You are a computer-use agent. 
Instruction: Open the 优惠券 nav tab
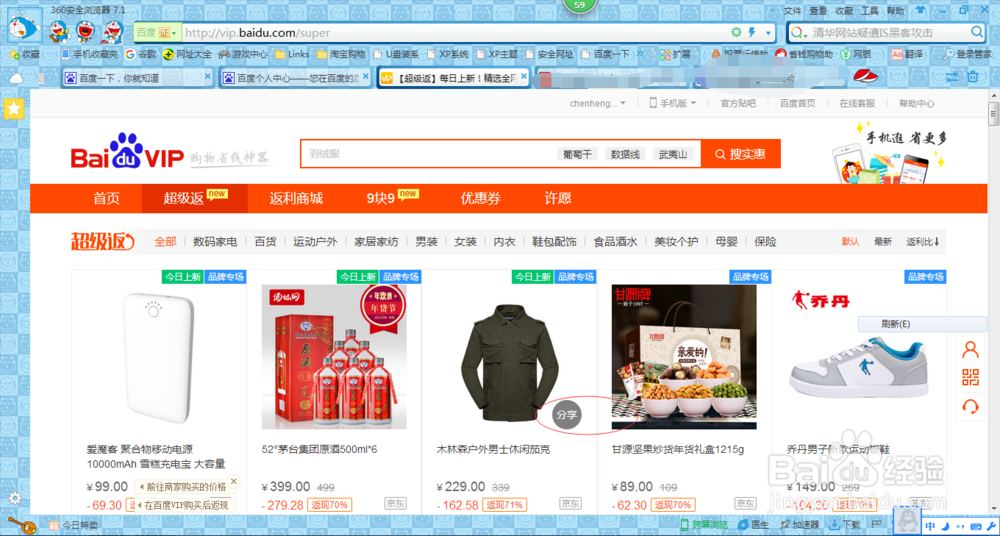[481, 198]
